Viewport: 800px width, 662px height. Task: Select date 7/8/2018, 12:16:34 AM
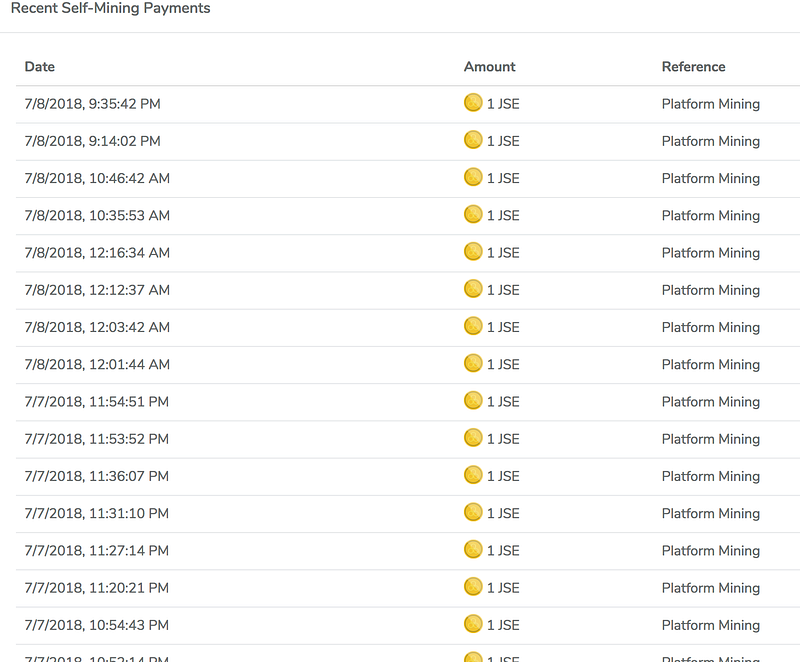[97, 253]
